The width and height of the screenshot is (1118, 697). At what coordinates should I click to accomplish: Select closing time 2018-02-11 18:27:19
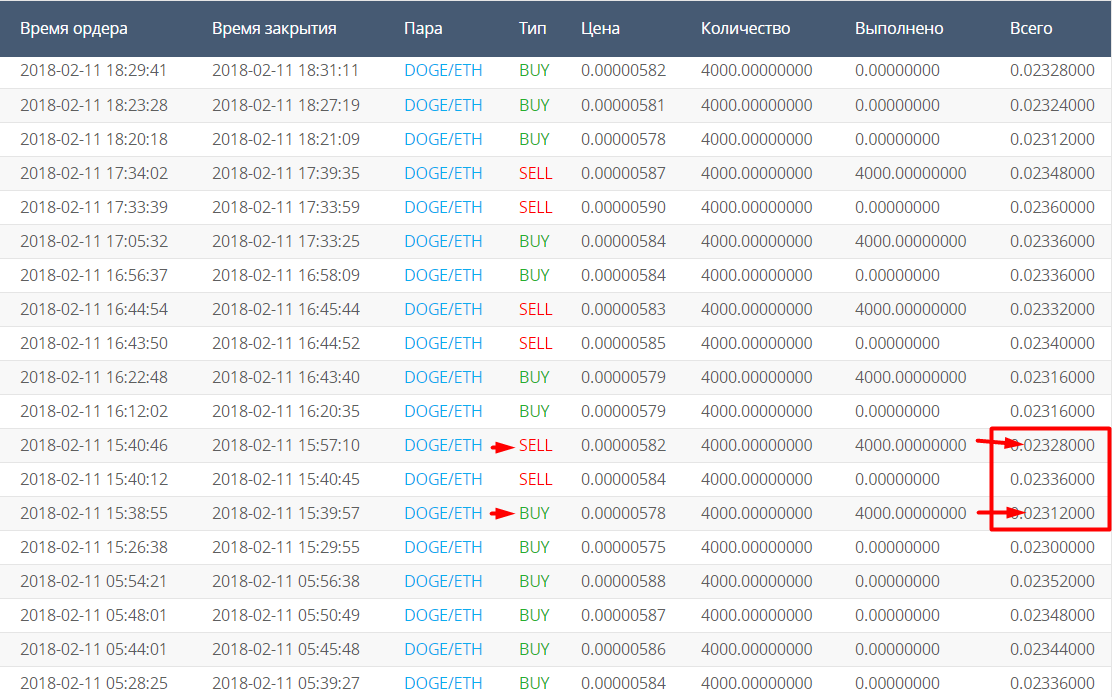pyautogui.click(x=285, y=105)
